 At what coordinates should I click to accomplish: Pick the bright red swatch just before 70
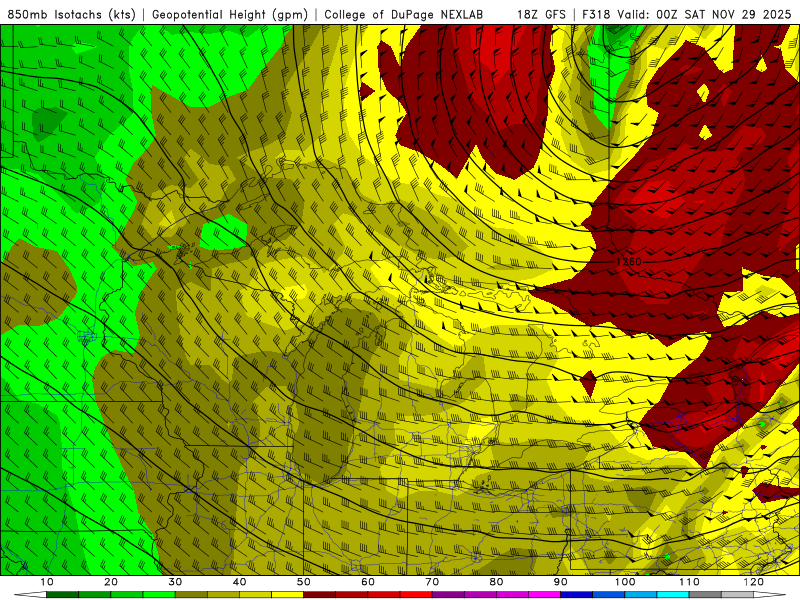coord(416,595)
